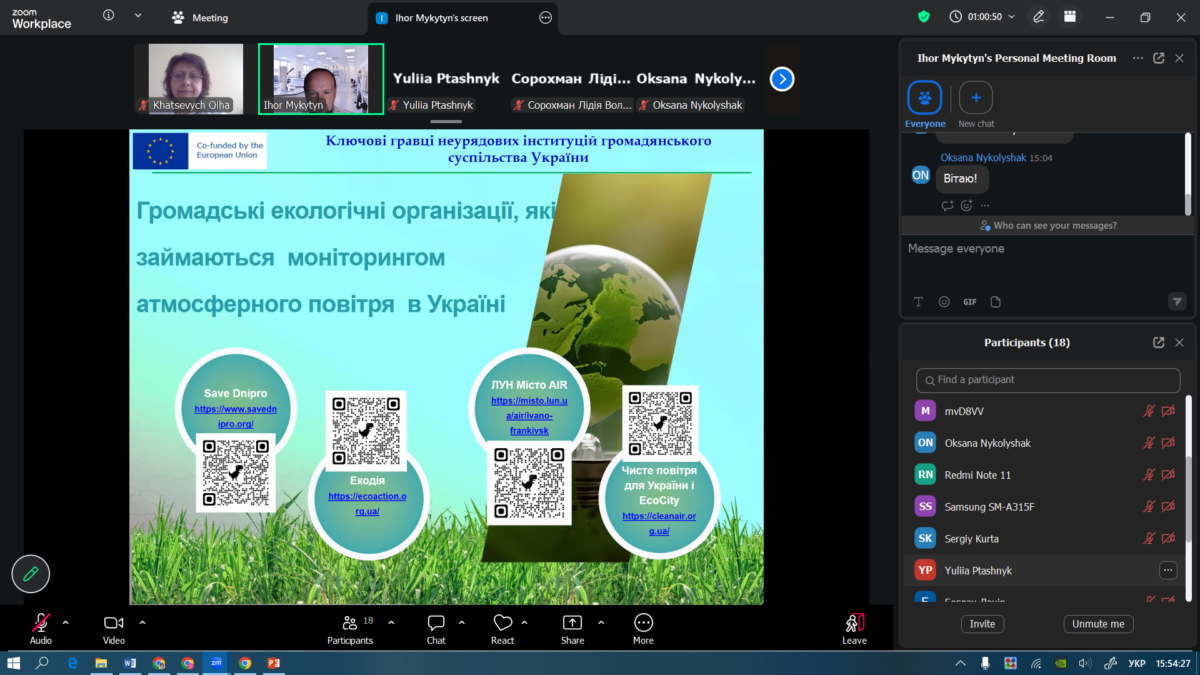Image resolution: width=1200 pixels, height=675 pixels.
Task: Click muted mic icon for mvD8VV
Action: [1150, 411]
